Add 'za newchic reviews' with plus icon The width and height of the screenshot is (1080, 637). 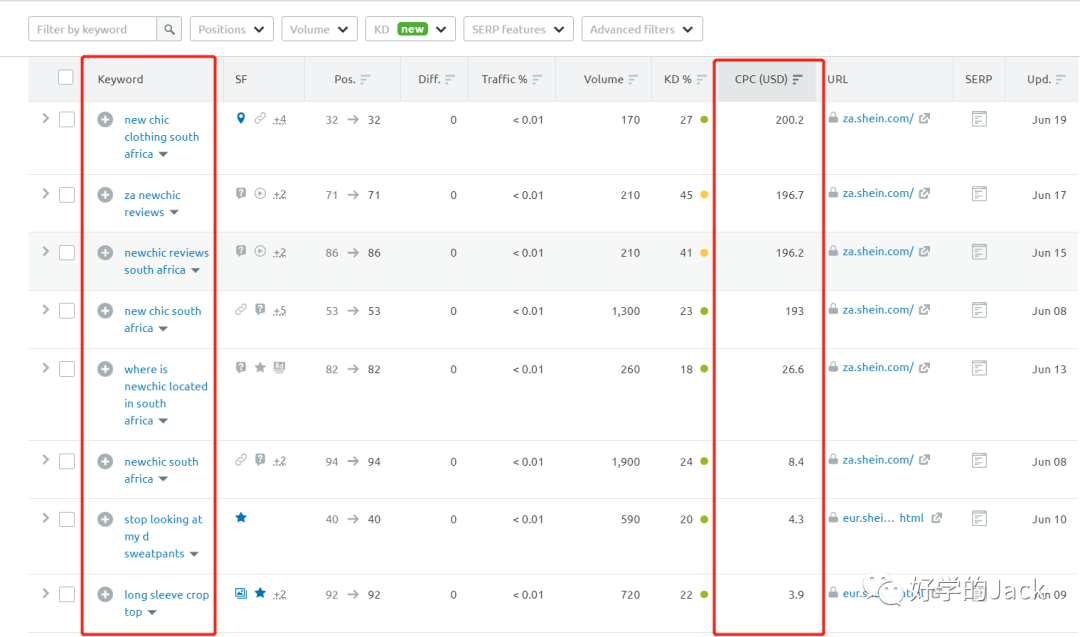pyautogui.click(x=105, y=195)
